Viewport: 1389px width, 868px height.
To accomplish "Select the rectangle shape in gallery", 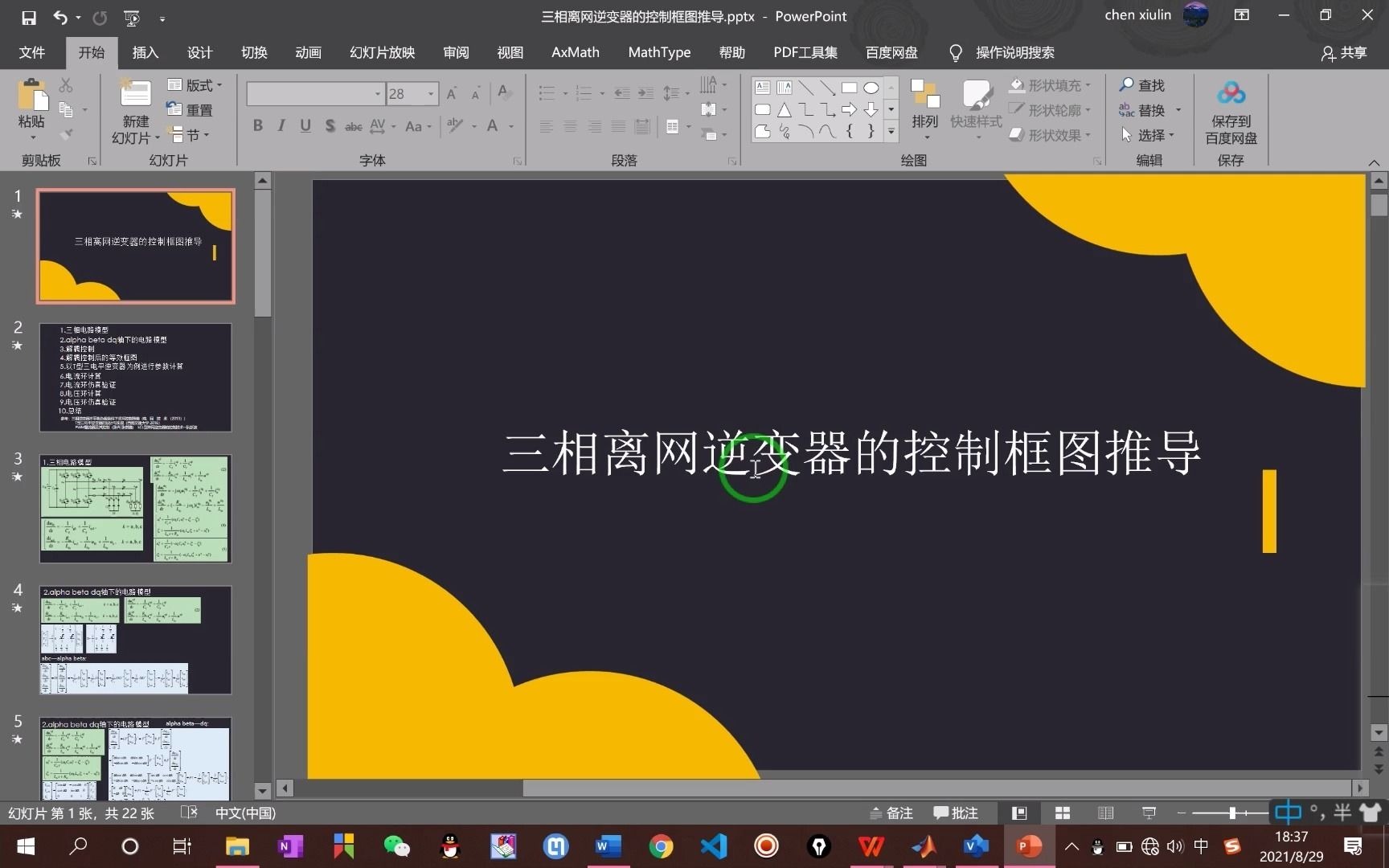I will 849,88.
